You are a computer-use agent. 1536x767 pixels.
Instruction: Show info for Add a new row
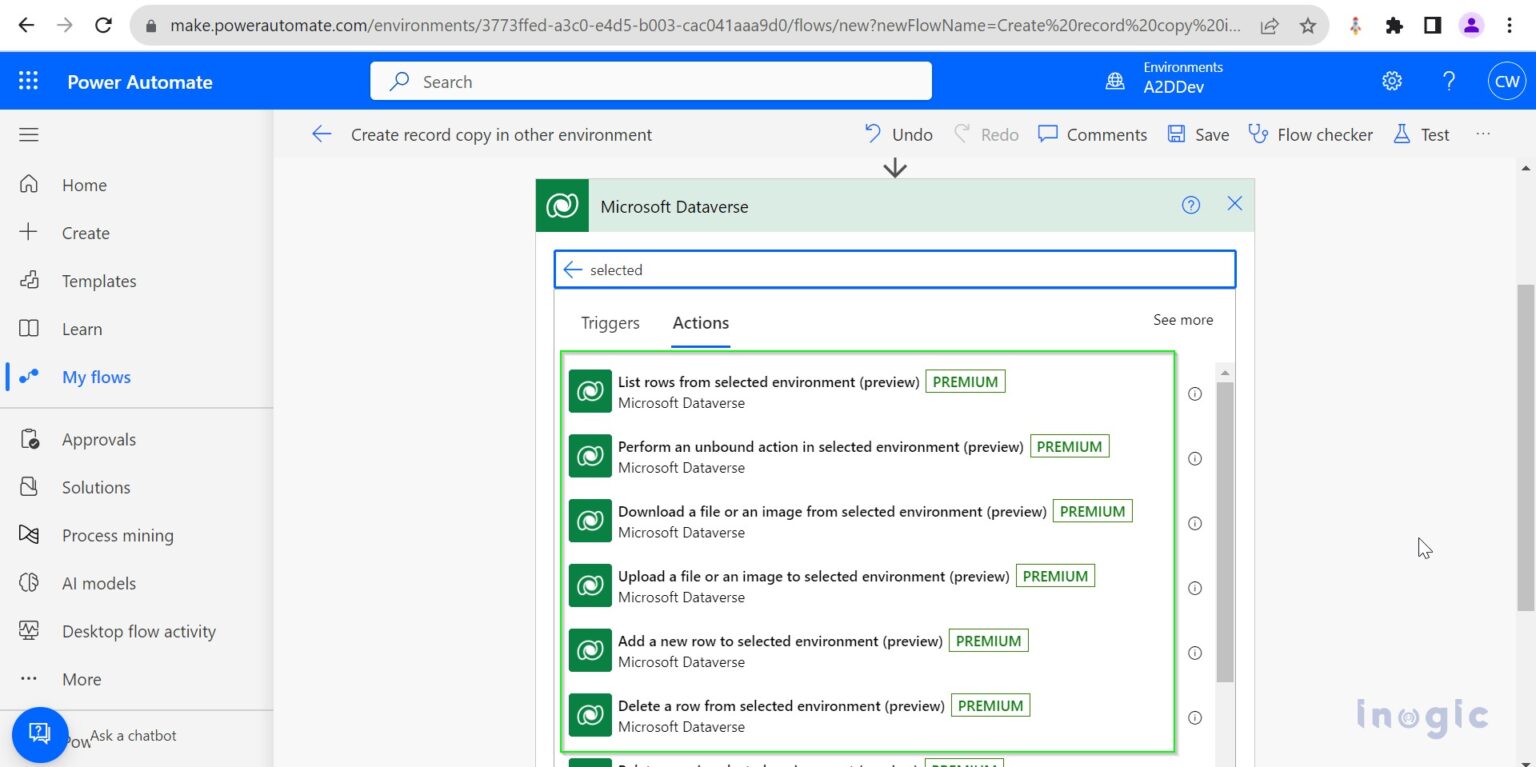1194,653
